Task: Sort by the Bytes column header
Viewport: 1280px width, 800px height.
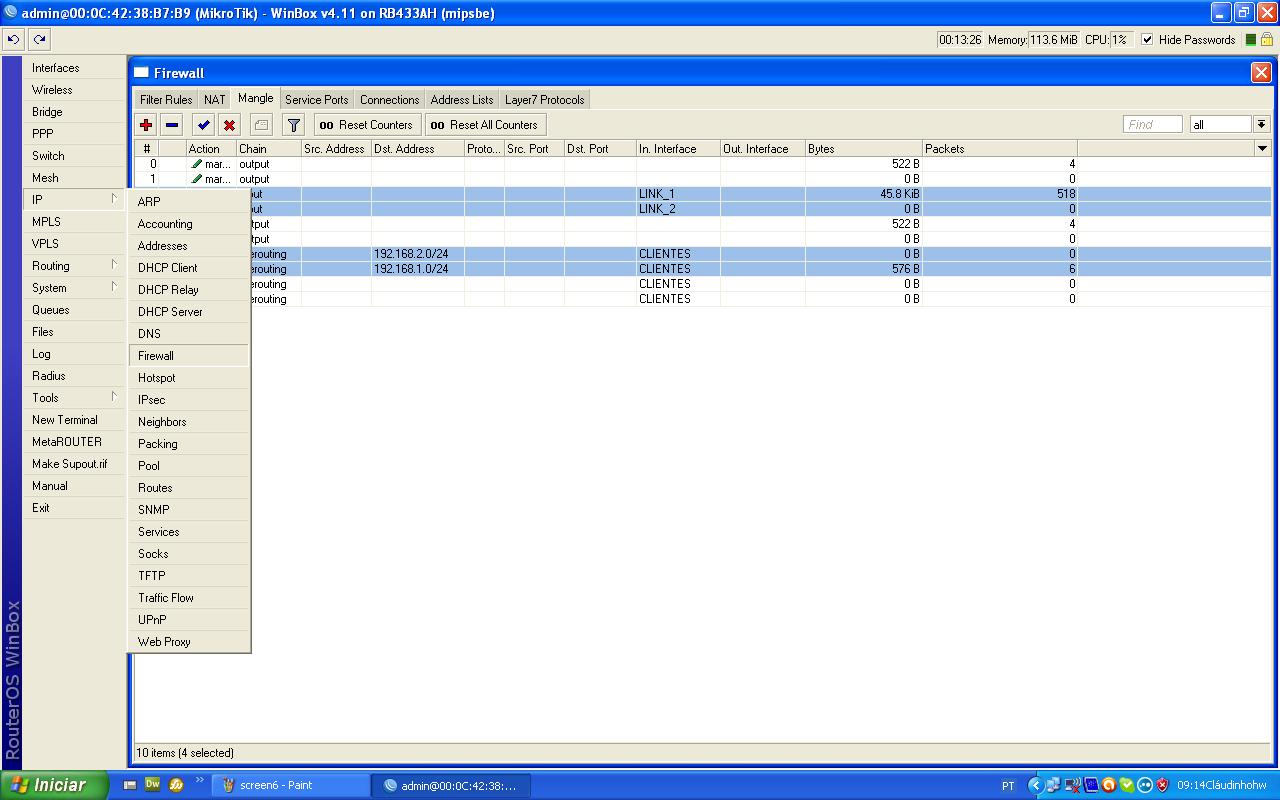Action: [863, 148]
